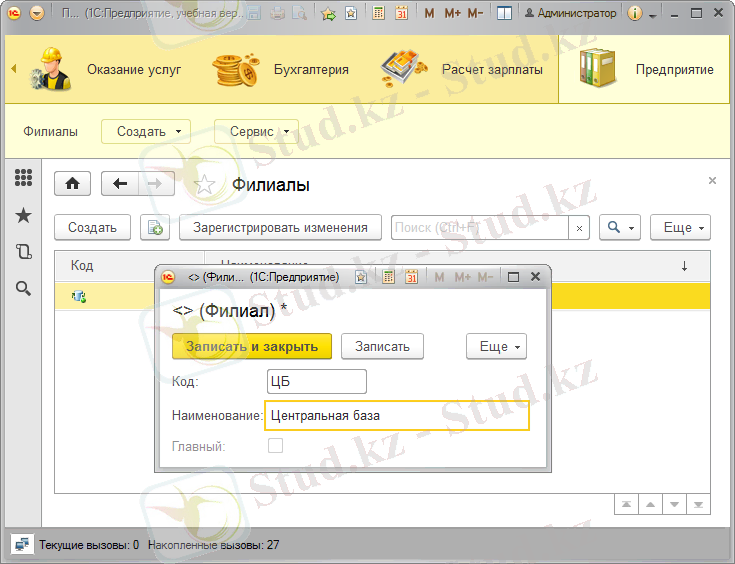The width and height of the screenshot is (735, 564).
Task: Open calculator icon in Филиал dialog
Action: pyautogui.click(x=388, y=277)
